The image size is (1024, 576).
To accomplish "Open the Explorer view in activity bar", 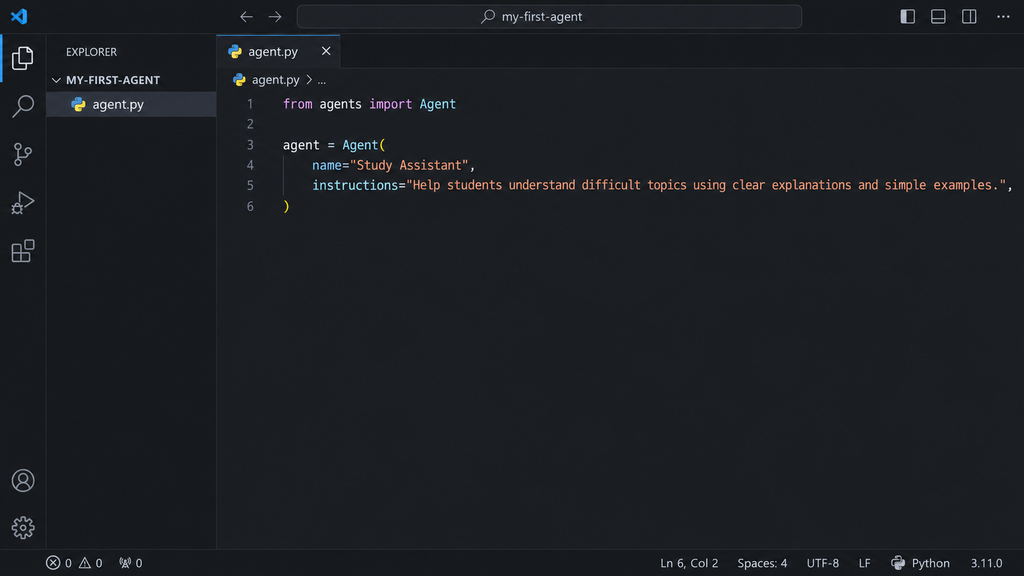I will coord(23,58).
